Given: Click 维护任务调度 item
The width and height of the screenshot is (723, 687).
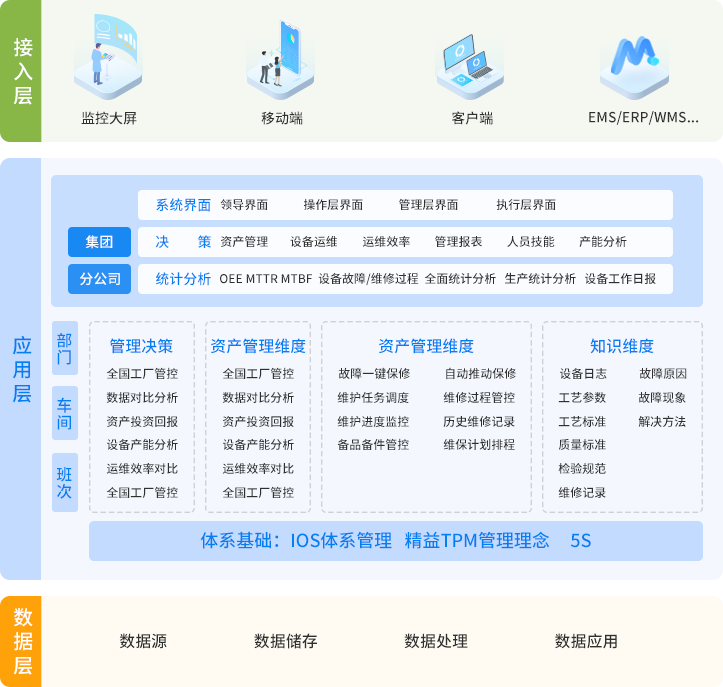Looking at the screenshot, I should click(x=373, y=397).
